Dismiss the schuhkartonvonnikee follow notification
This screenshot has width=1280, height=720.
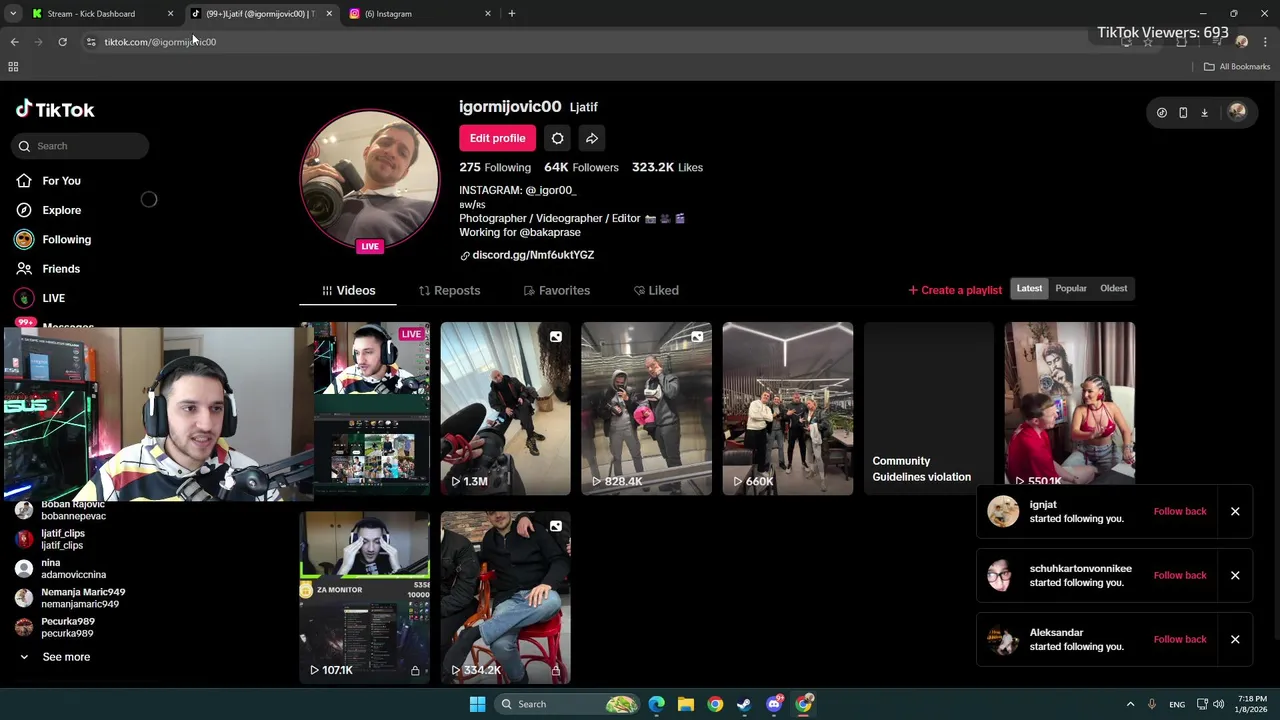[x=1235, y=575]
